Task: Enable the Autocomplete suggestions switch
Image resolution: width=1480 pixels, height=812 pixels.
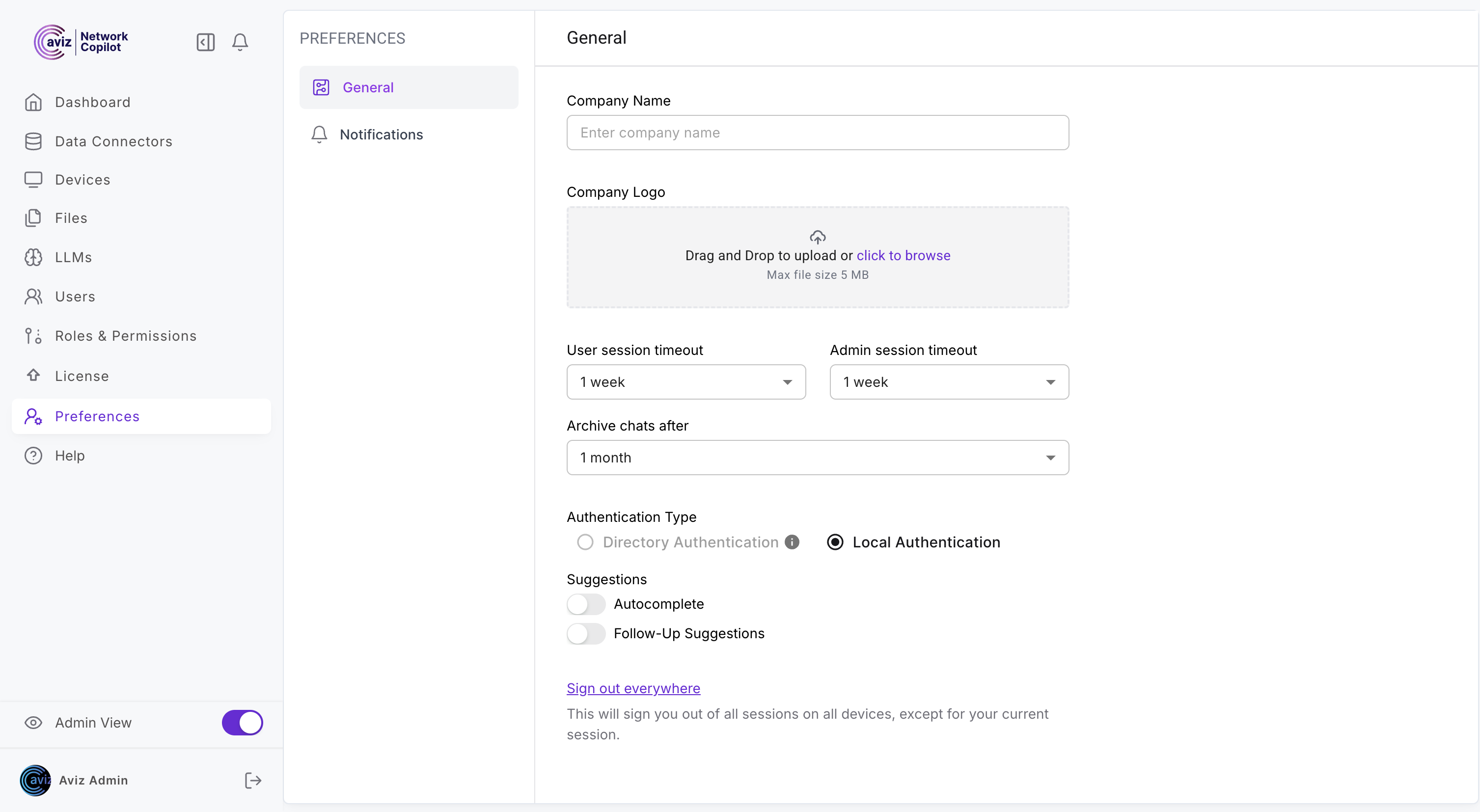Action: (585, 604)
